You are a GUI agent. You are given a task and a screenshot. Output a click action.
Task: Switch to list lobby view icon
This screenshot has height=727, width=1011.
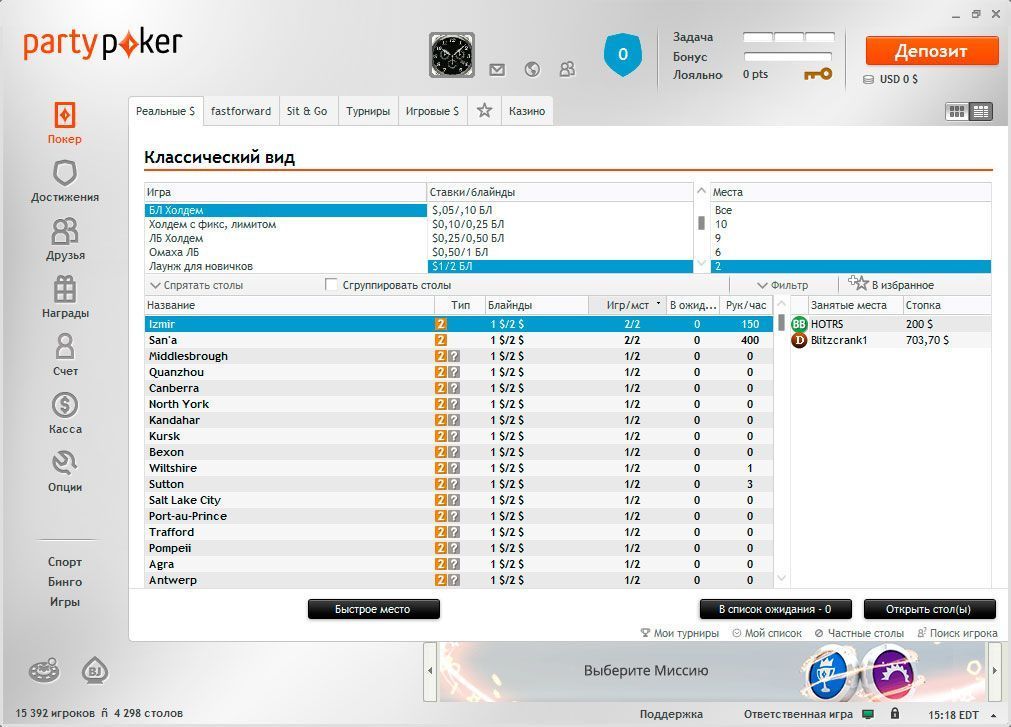(981, 111)
